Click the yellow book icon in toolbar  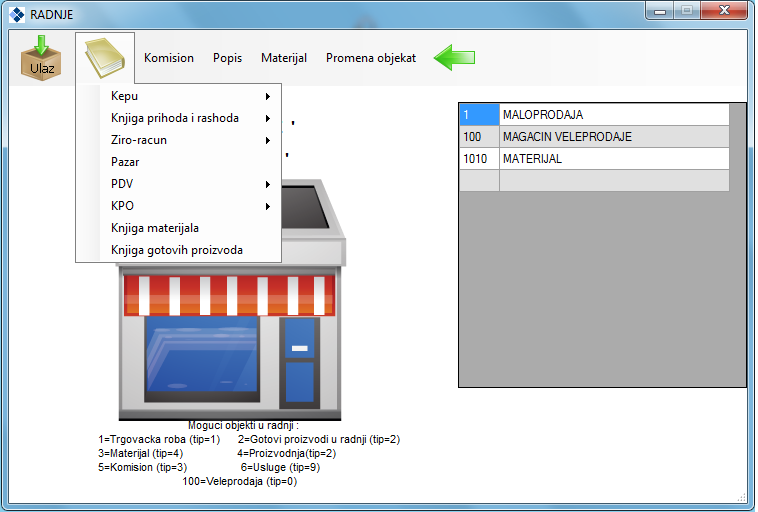[104, 58]
